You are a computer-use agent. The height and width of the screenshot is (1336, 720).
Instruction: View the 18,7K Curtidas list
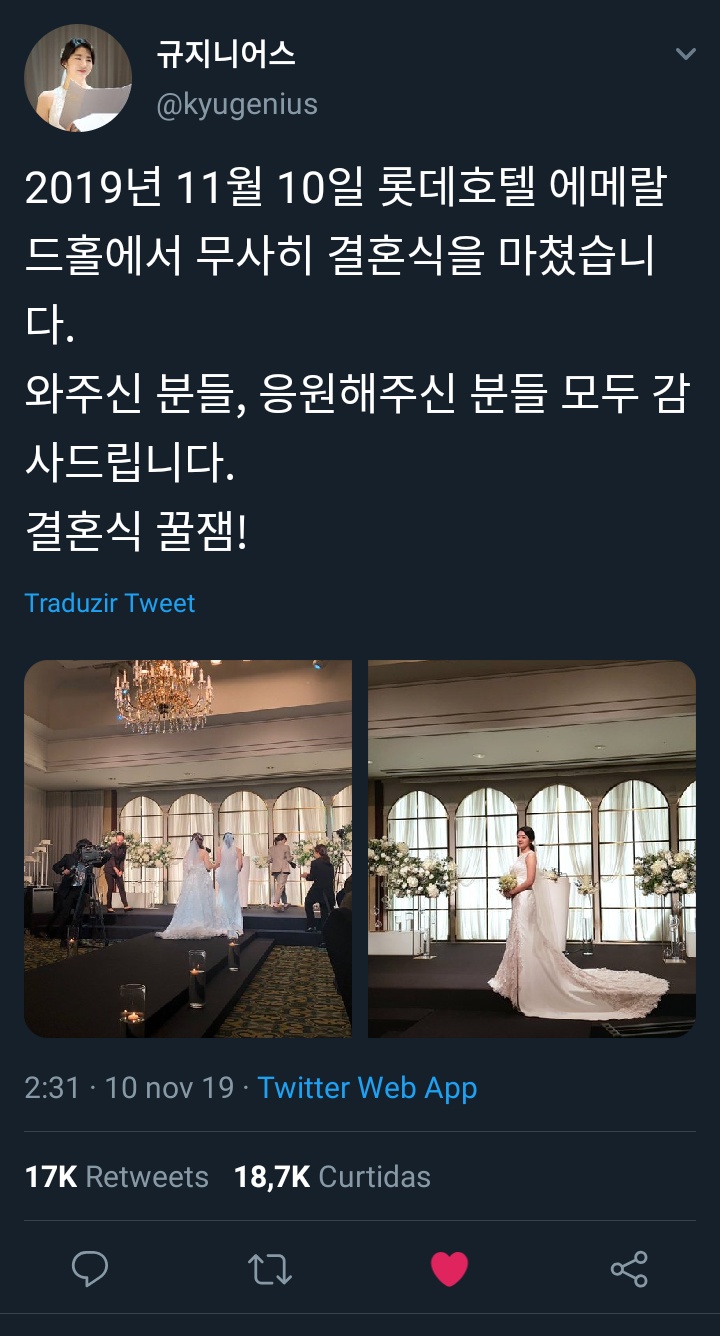point(332,1177)
